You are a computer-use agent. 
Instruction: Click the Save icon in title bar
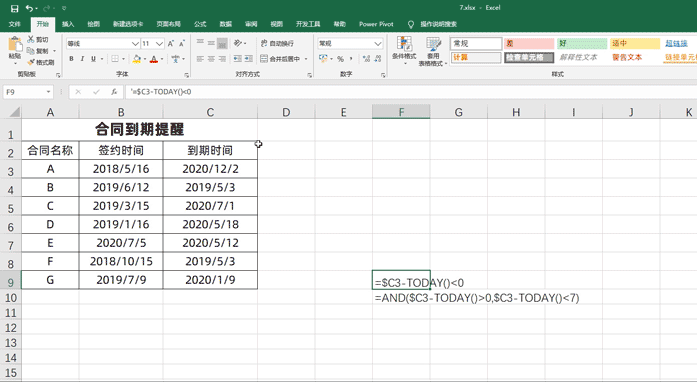(x=14, y=8)
